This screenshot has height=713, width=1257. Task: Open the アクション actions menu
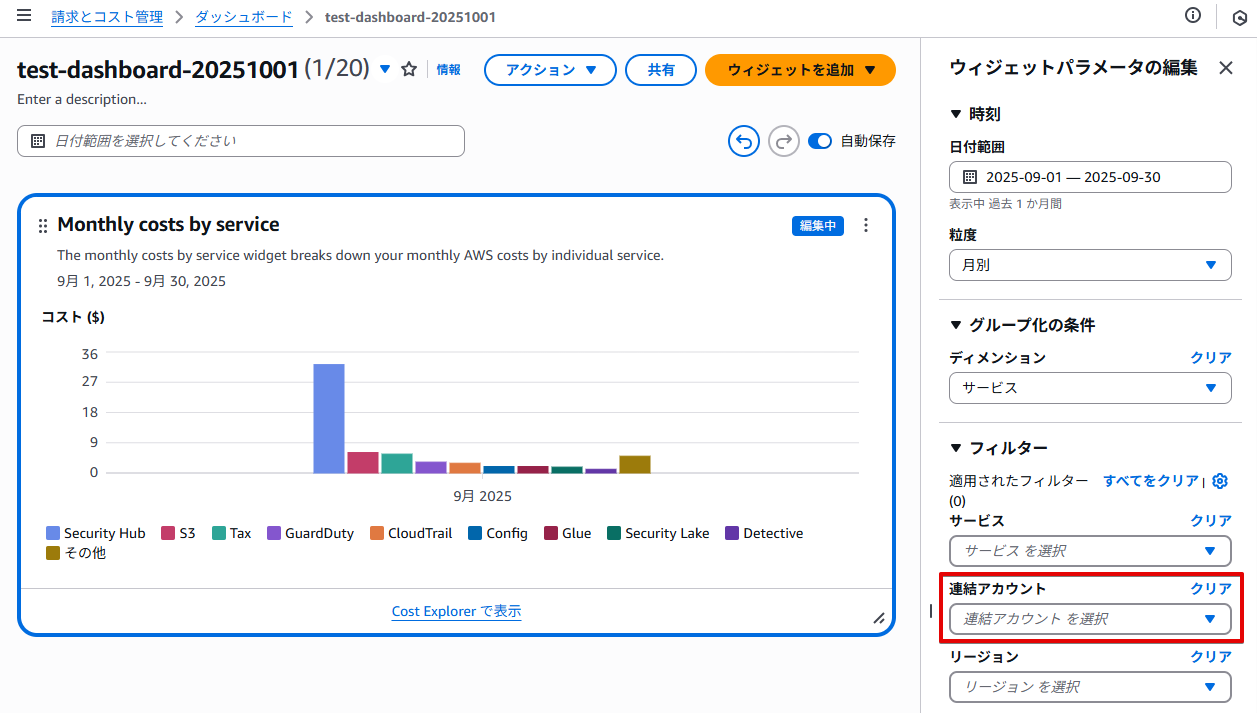point(549,70)
